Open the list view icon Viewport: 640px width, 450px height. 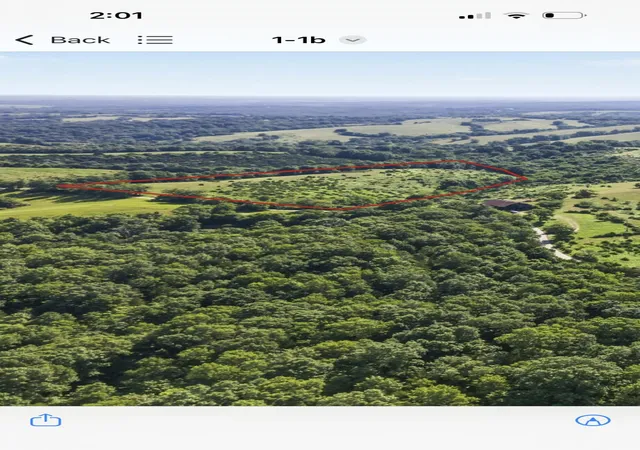pyautogui.click(x=155, y=40)
